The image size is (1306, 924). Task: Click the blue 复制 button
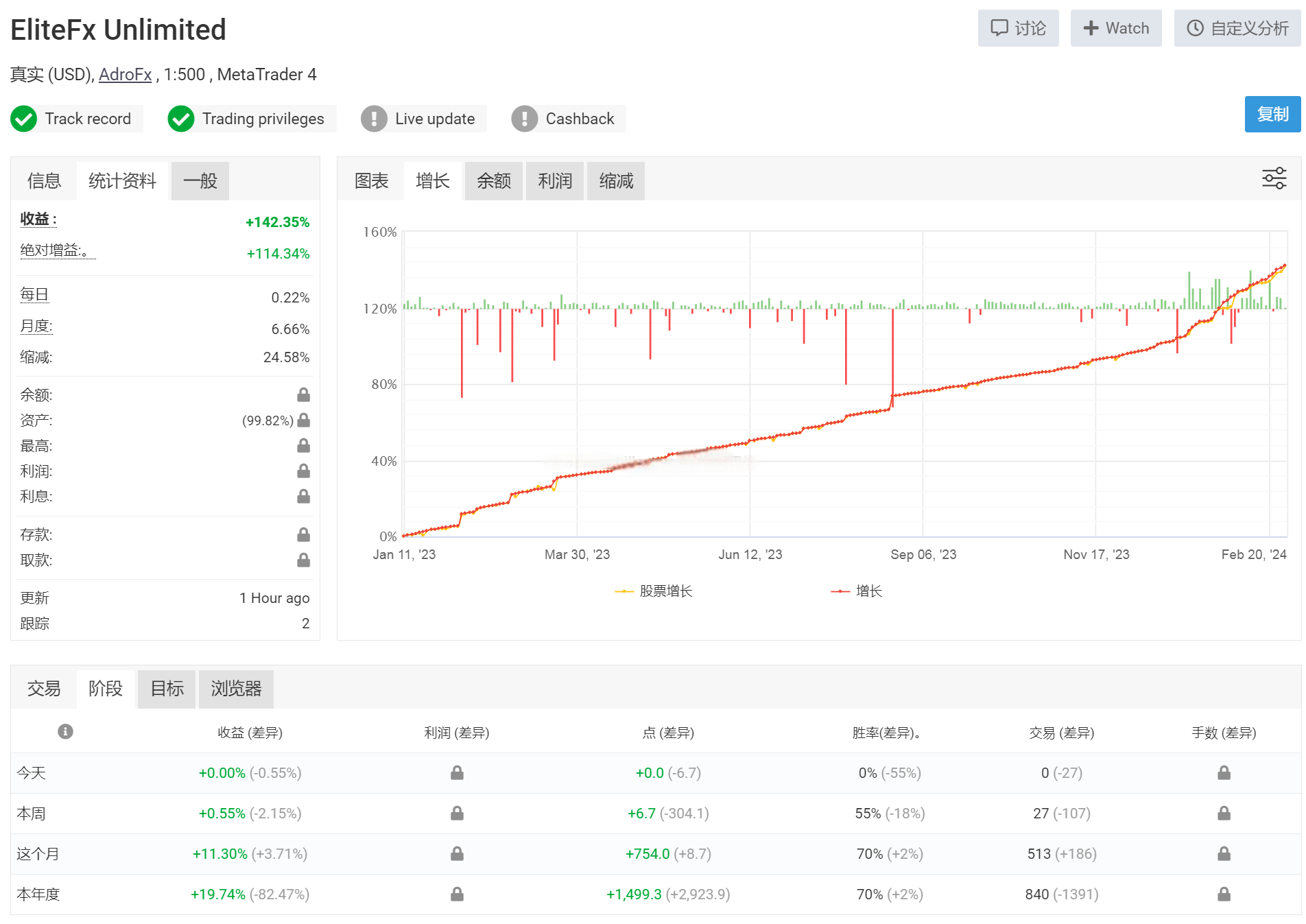(x=1272, y=115)
